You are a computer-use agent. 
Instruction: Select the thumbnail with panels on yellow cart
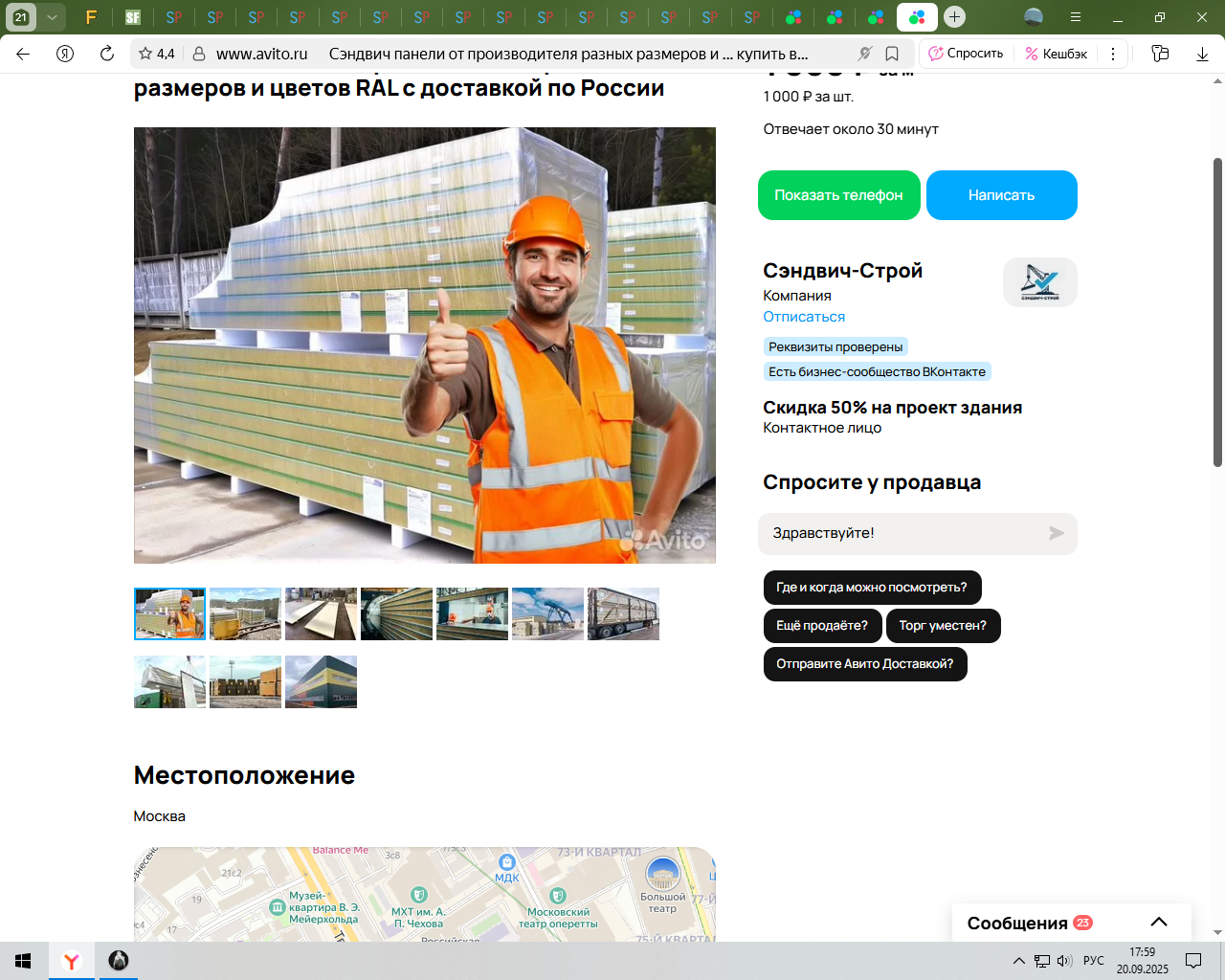[245, 614]
